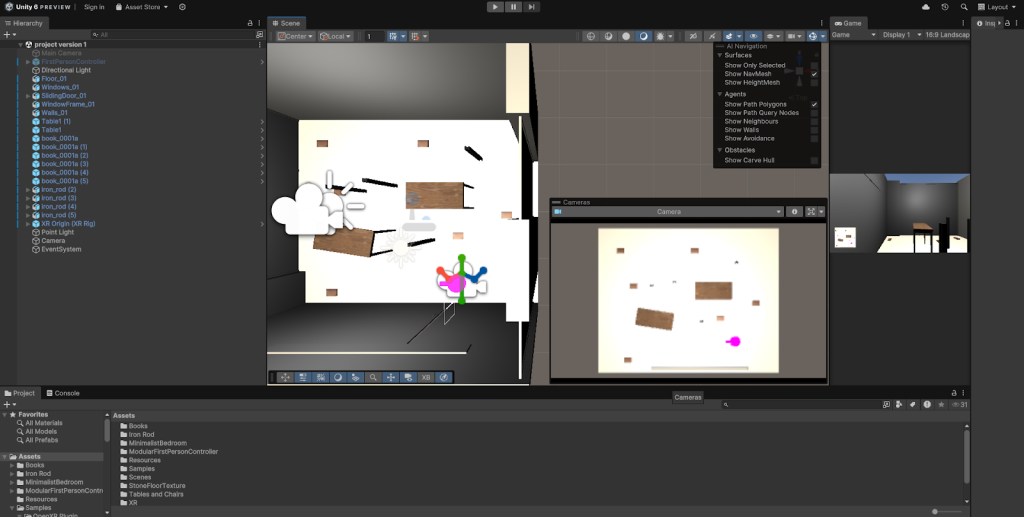
Task: Click the Pause button in the top toolbar
Action: [513, 7]
